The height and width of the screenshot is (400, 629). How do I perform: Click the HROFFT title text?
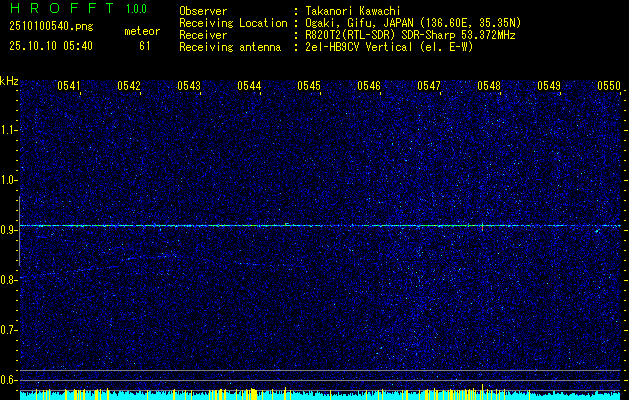(61, 8)
